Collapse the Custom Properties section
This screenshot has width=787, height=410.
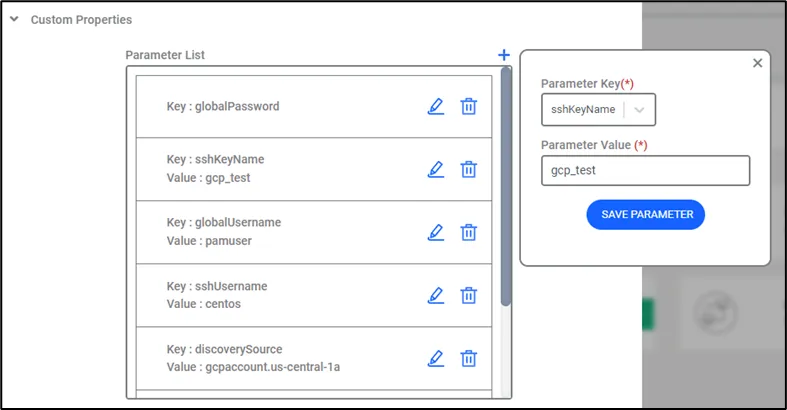15,20
